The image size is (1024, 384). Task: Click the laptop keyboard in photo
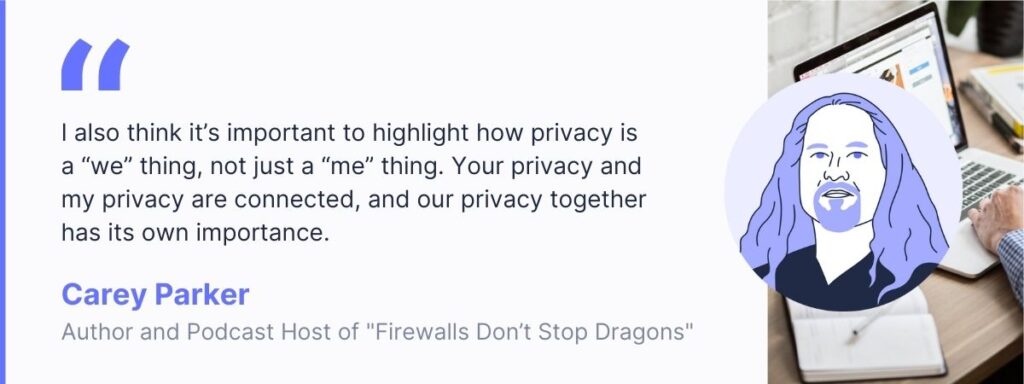[985, 184]
